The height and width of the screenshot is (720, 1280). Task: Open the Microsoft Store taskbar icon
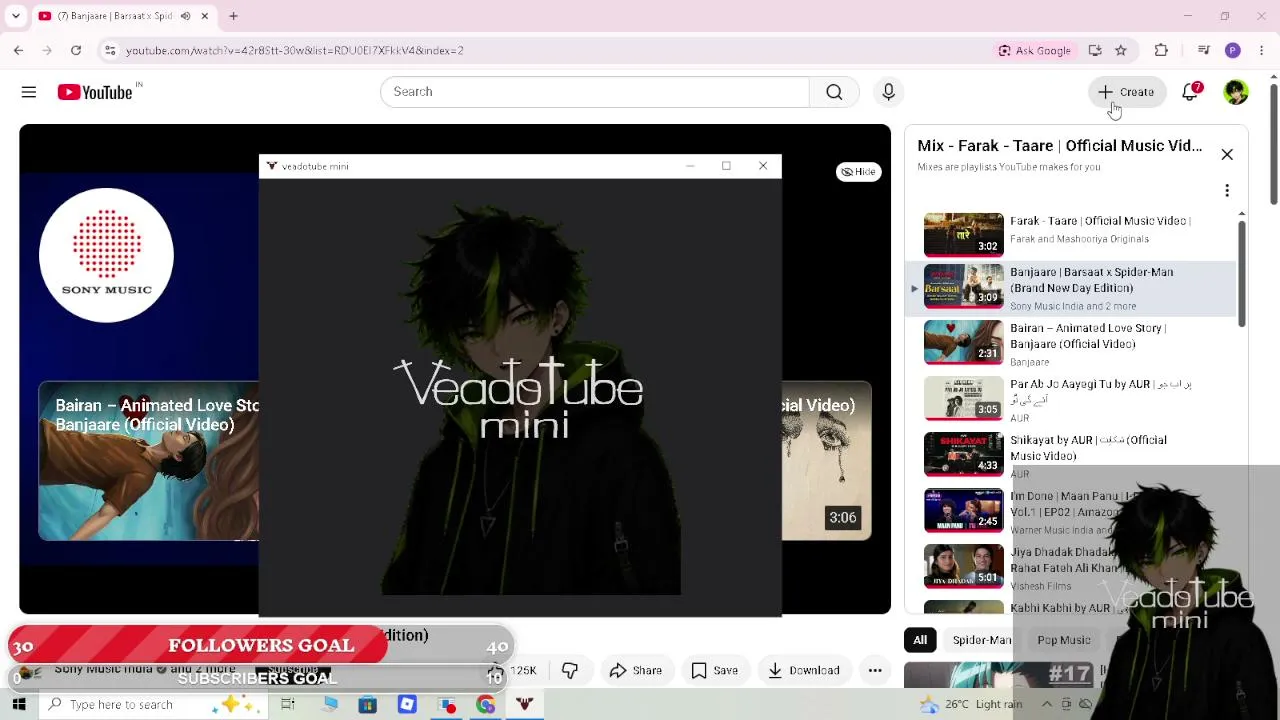pyautogui.click(x=367, y=705)
